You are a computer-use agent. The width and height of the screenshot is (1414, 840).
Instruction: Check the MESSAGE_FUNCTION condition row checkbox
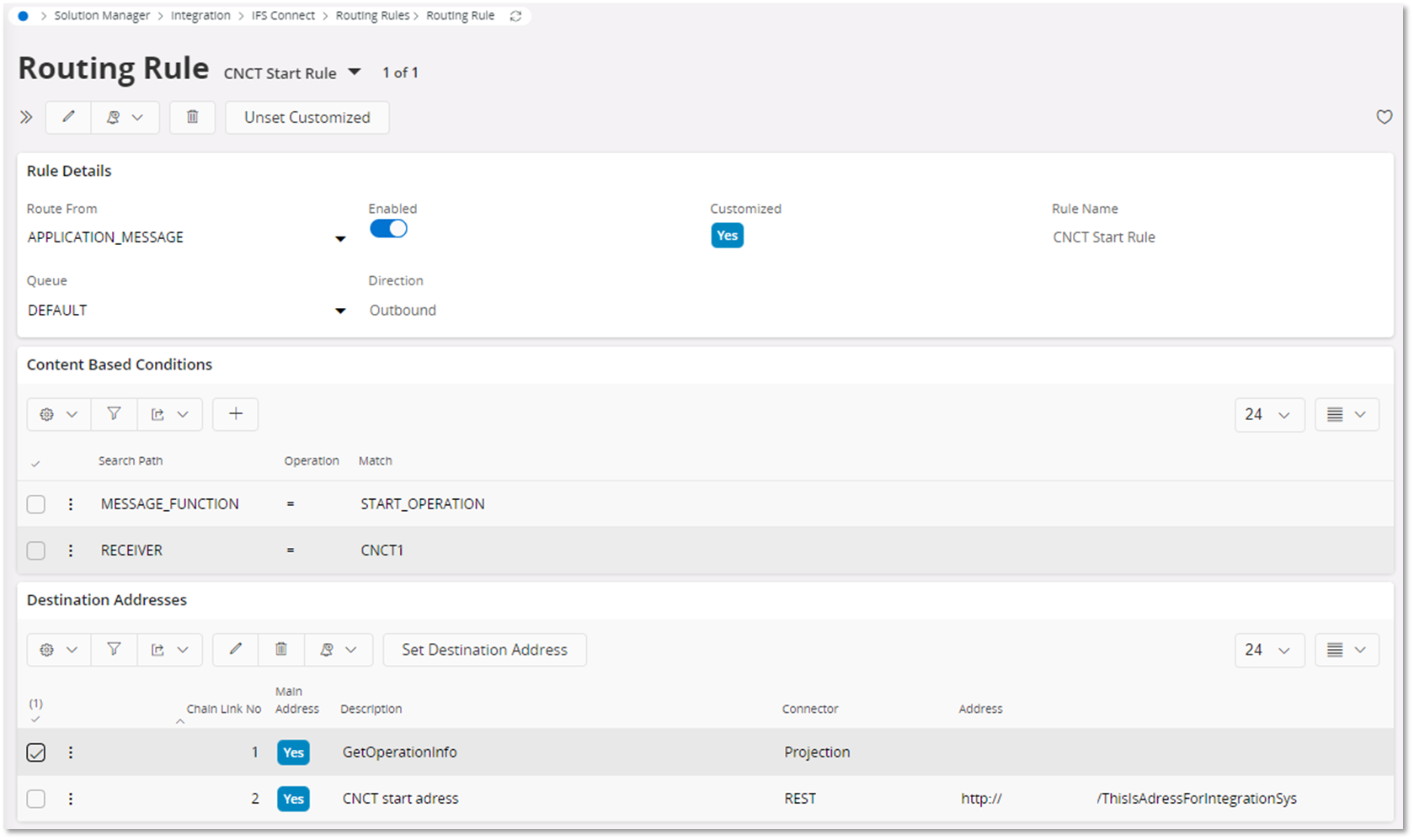click(35, 503)
